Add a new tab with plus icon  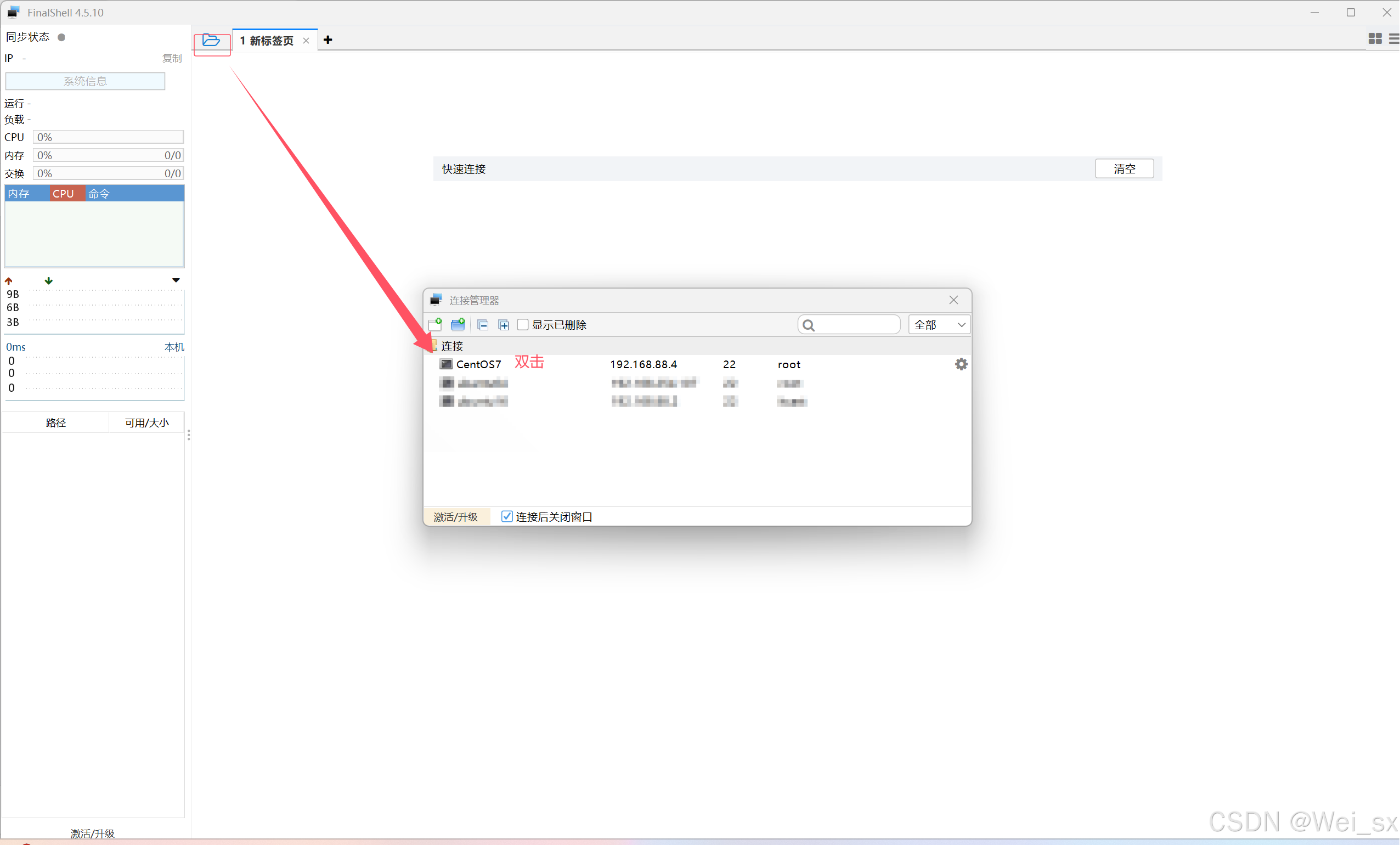tap(328, 40)
